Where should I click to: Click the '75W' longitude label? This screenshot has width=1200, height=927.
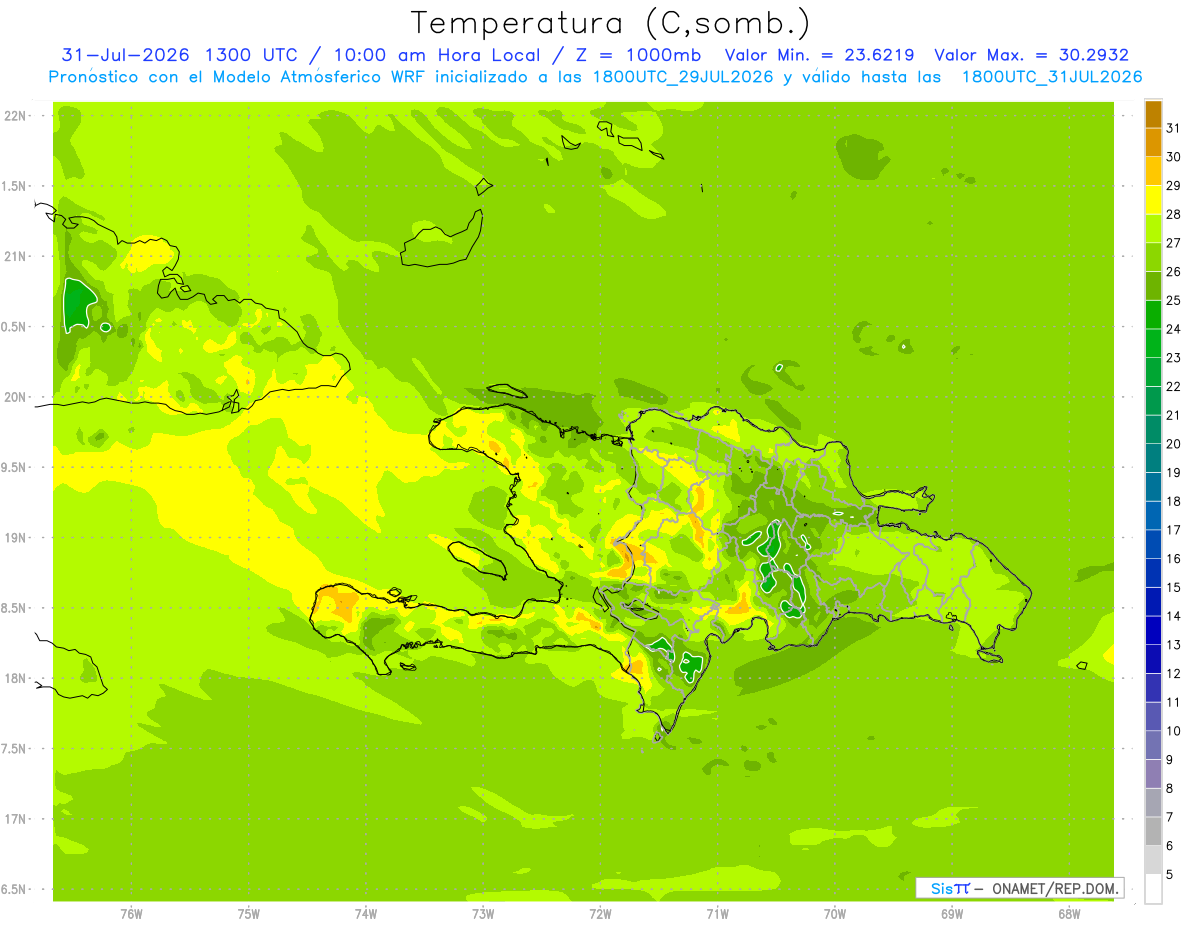tap(249, 914)
